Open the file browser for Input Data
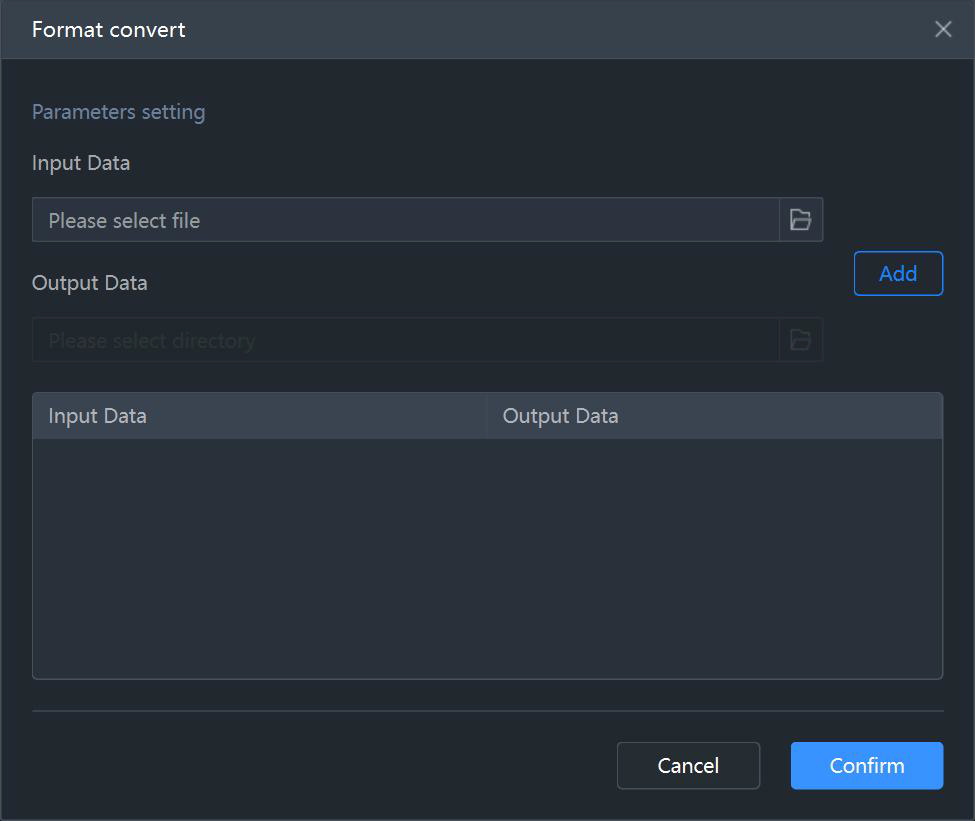The image size is (975, 821). (801, 220)
